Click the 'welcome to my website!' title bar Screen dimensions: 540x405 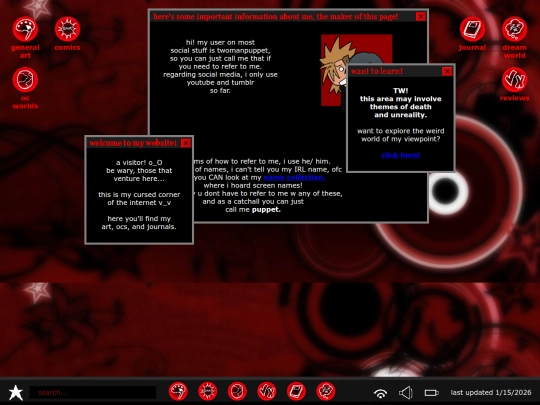click(139, 143)
